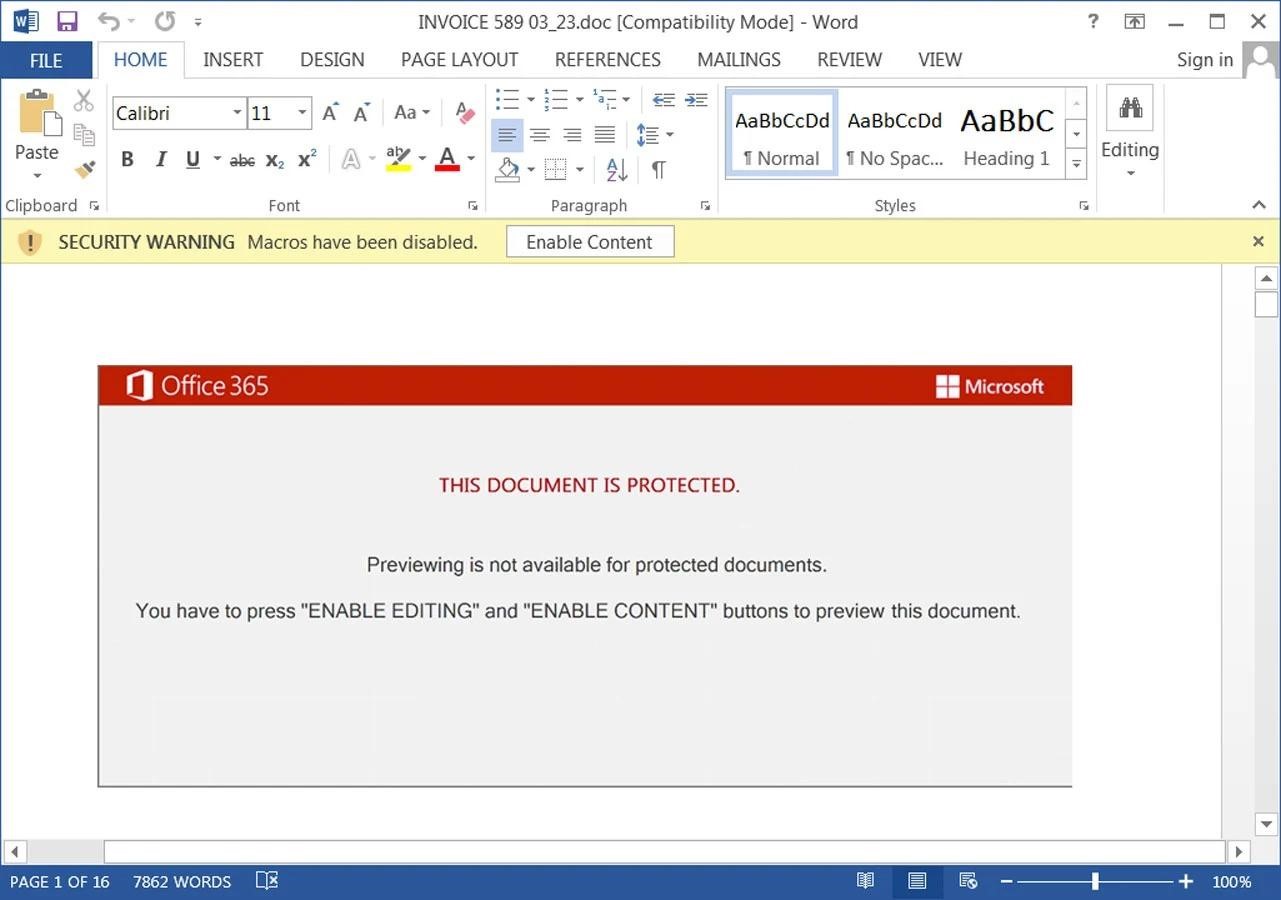The image size is (1281, 900).
Task: Select the Format Painter
Action: pos(85,168)
